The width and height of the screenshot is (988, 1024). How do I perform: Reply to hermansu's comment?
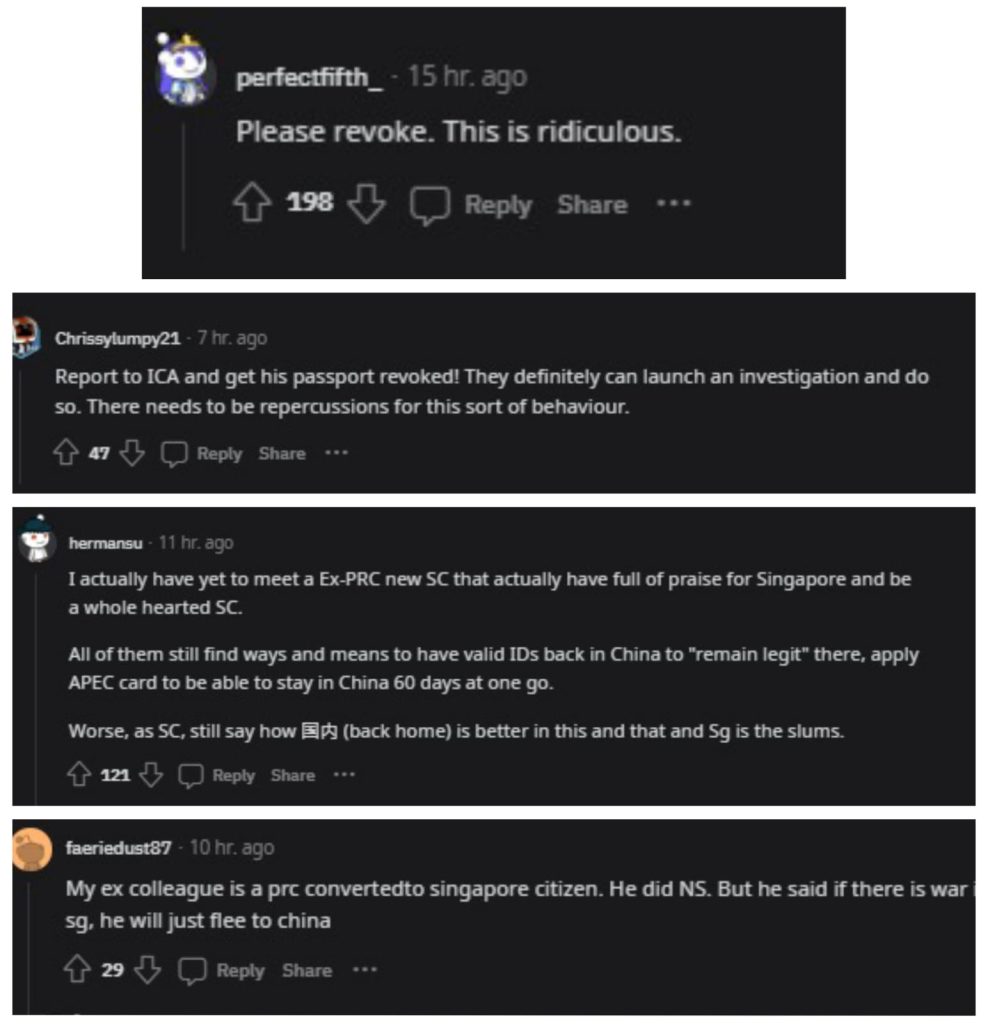pyautogui.click(x=233, y=775)
